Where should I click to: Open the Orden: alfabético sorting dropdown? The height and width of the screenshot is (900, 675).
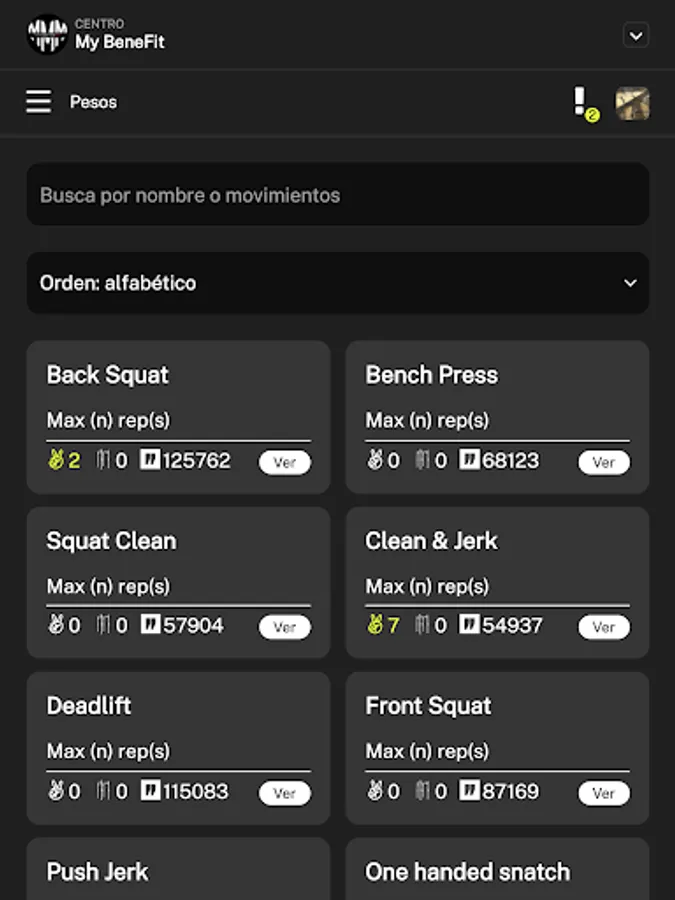[x=337, y=283]
